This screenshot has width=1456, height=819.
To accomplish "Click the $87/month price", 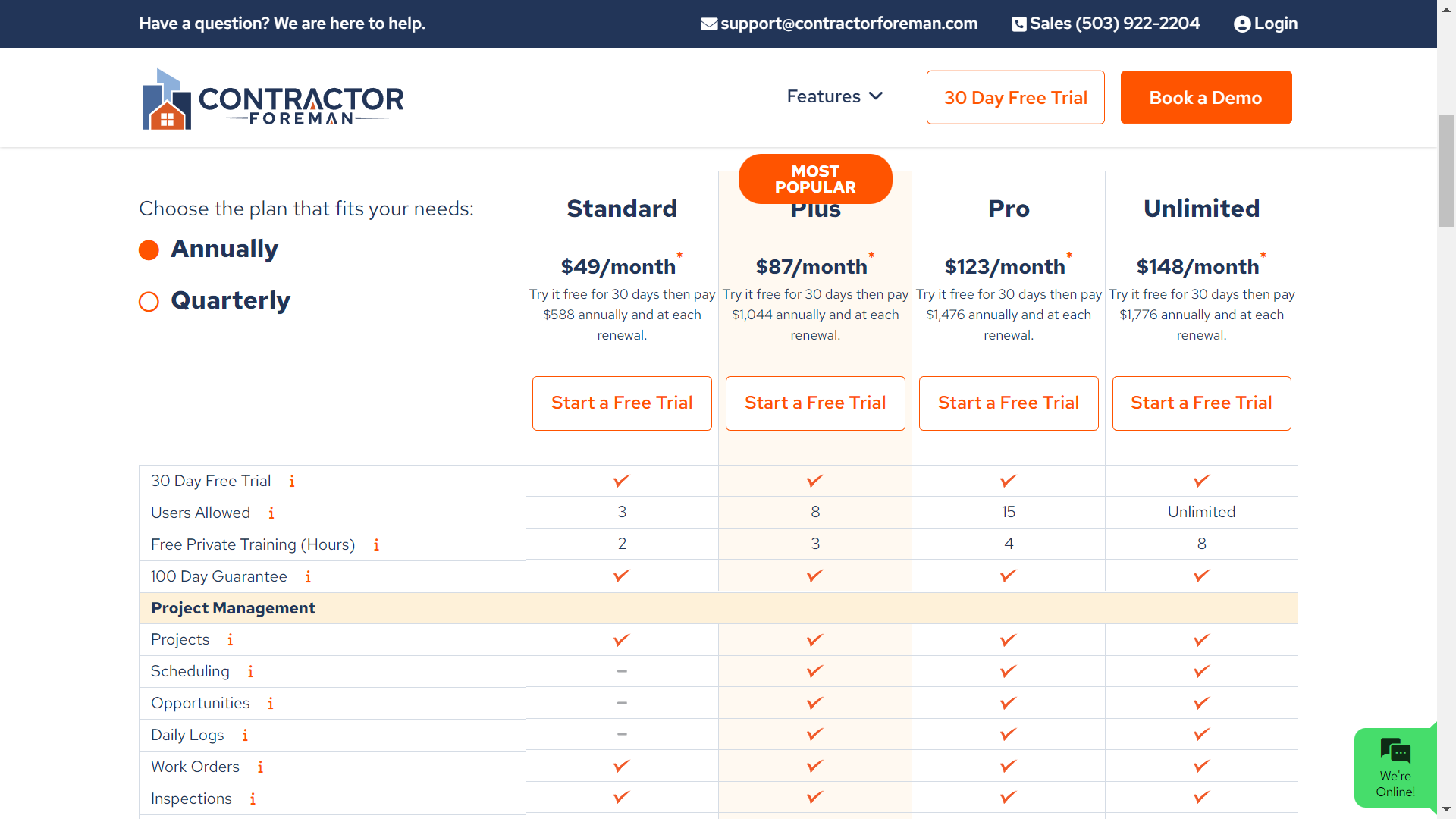I will [811, 267].
